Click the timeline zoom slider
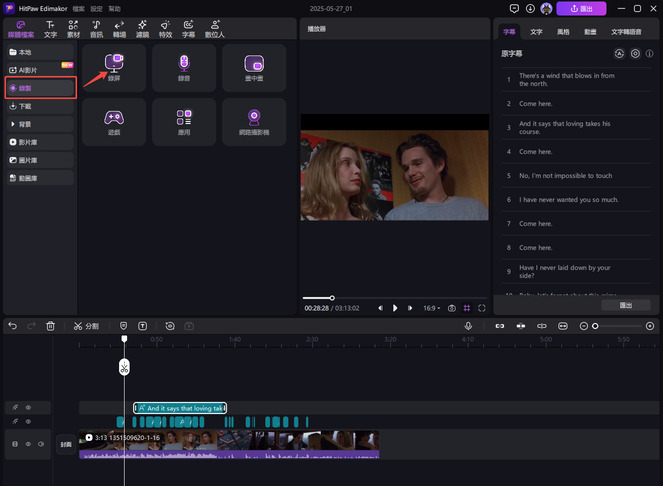Image resolution: width=663 pixels, height=486 pixels. [x=617, y=326]
